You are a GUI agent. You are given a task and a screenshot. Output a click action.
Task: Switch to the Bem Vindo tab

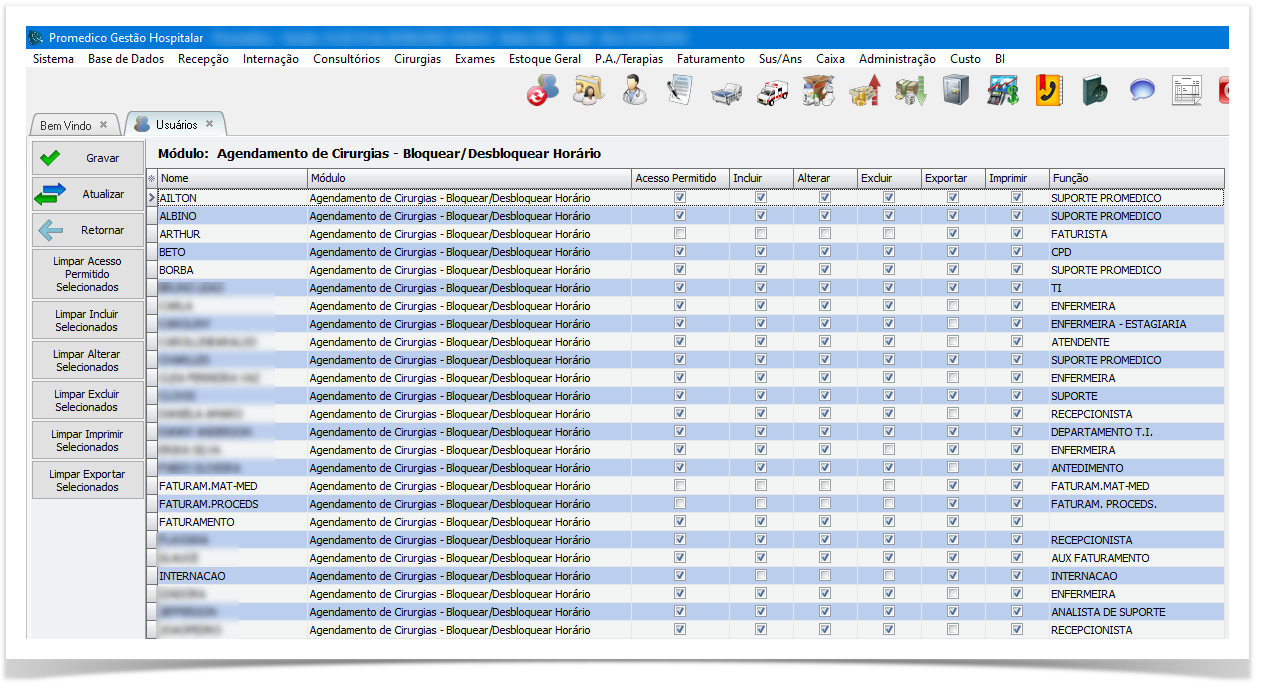[x=66, y=125]
